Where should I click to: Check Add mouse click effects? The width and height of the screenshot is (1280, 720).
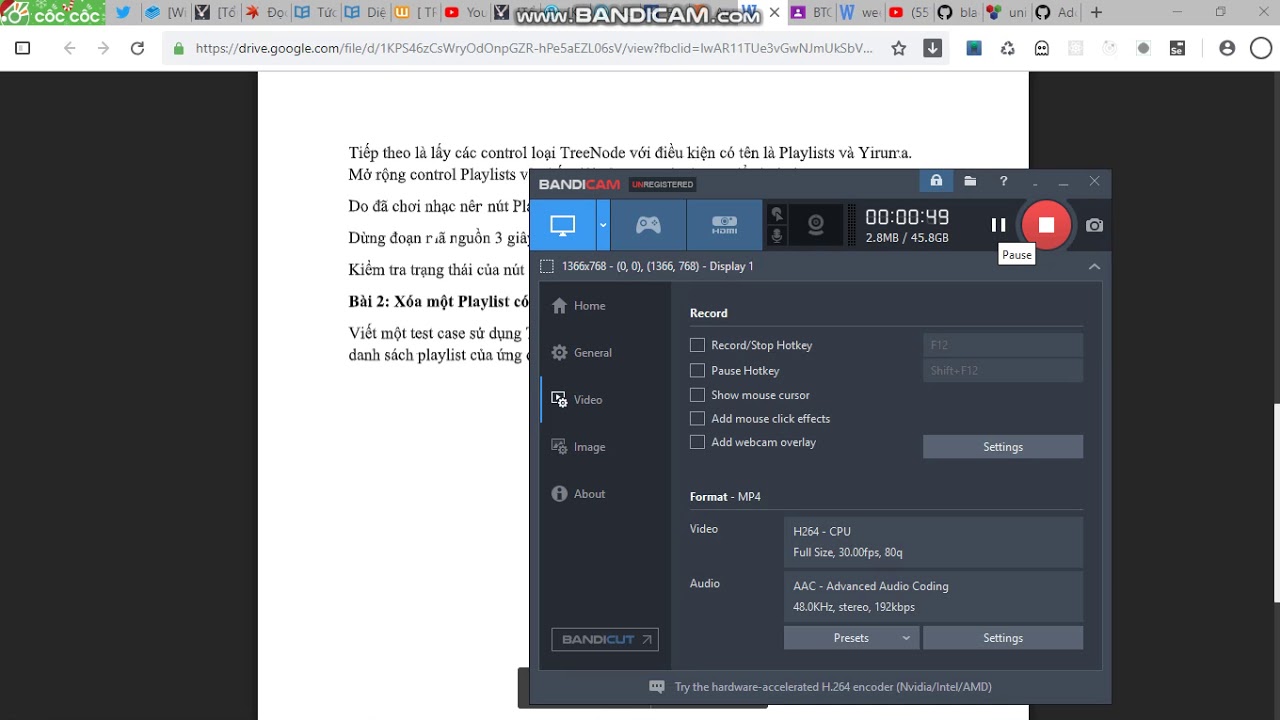click(698, 418)
